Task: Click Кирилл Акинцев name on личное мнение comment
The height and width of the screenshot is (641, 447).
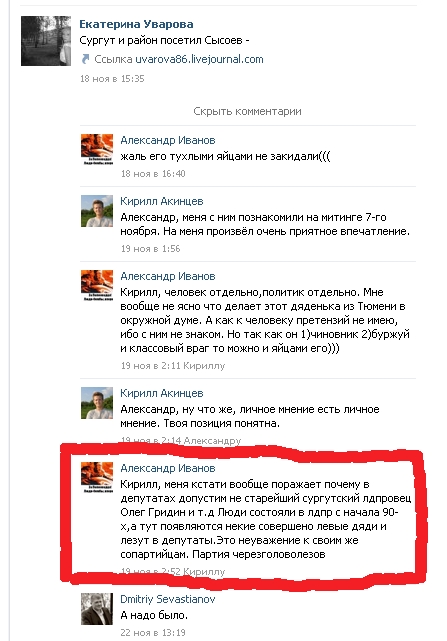Action: [162, 393]
